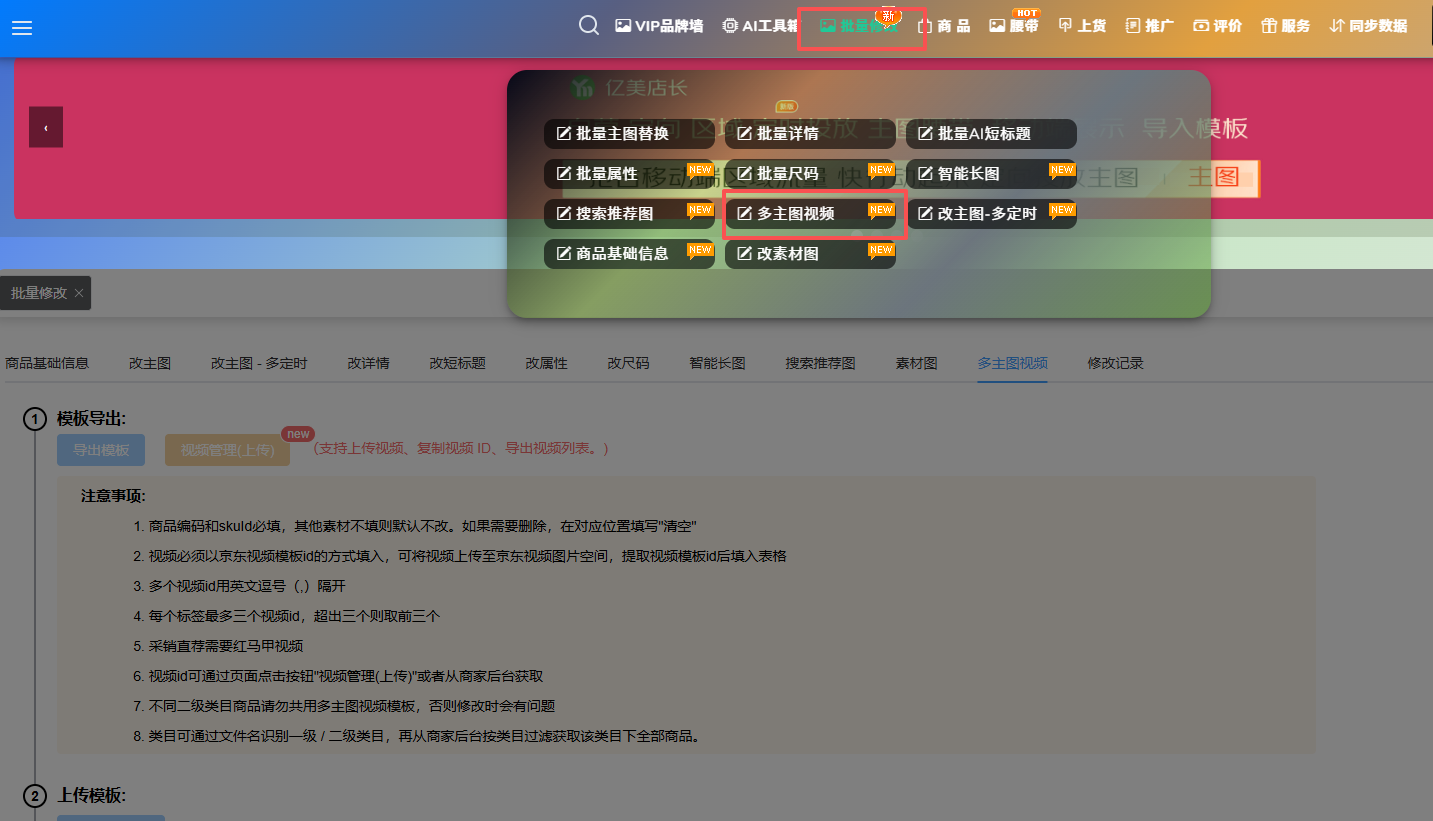Click the 视频管理(上传) button

pyautogui.click(x=227, y=450)
